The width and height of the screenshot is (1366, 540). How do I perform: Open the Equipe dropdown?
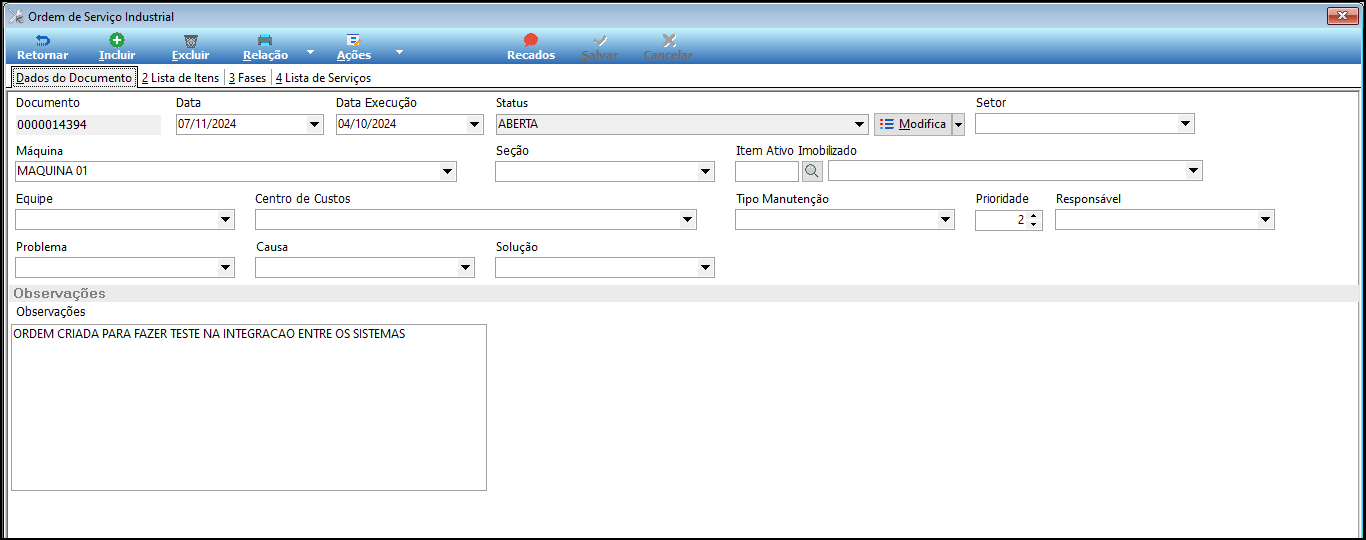click(225, 220)
